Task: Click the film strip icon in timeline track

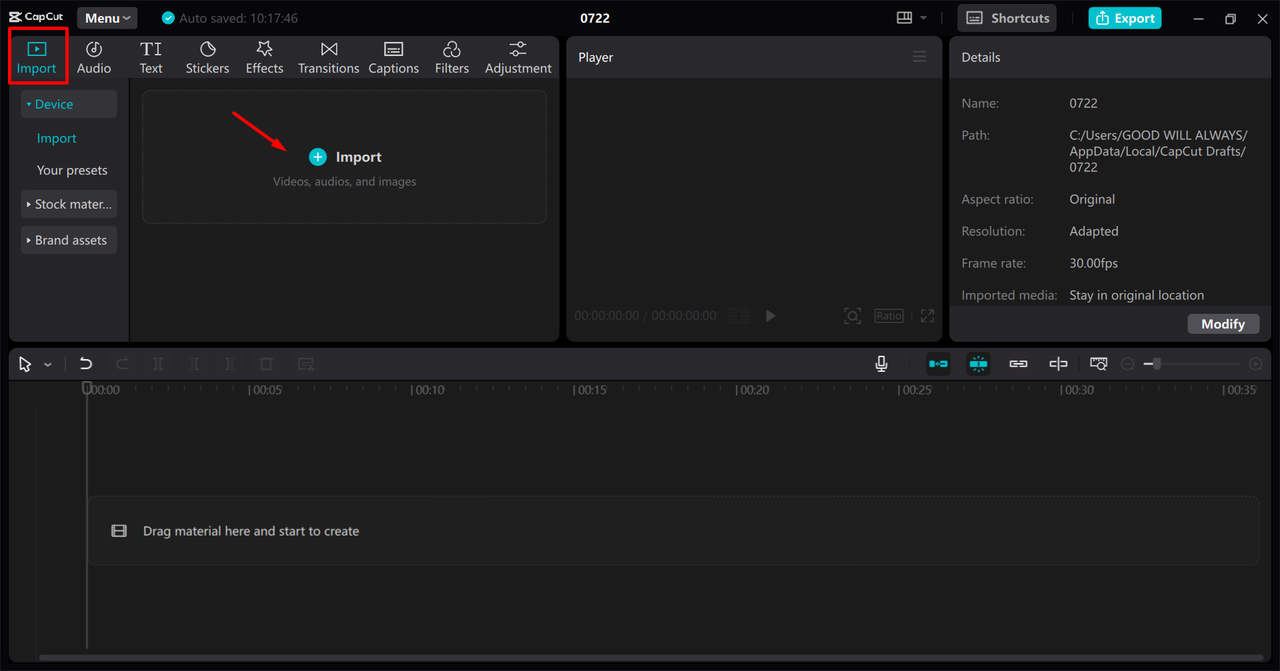Action: (x=119, y=531)
